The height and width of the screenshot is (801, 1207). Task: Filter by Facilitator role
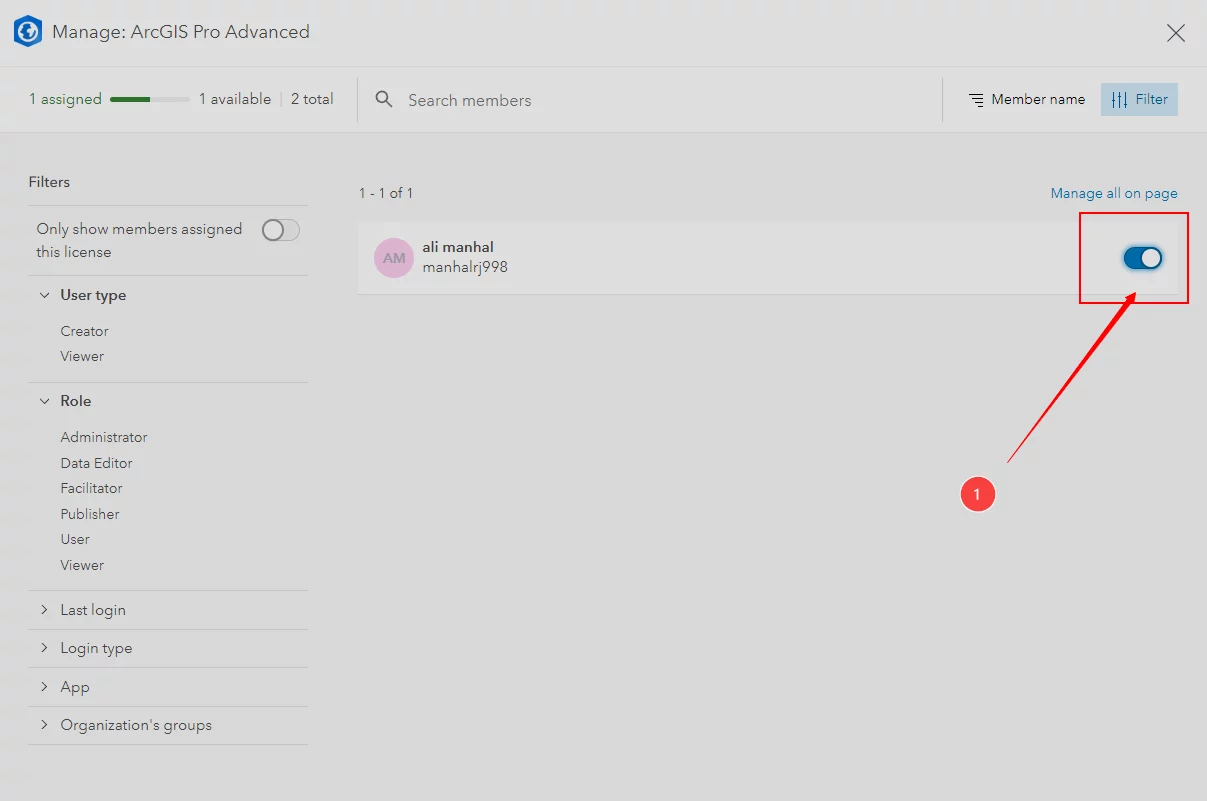(91, 488)
